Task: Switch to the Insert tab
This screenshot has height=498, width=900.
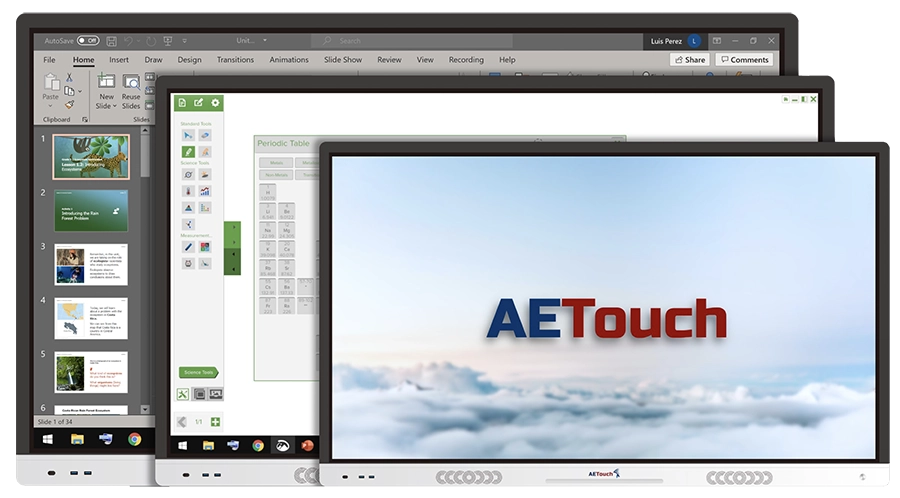Action: pyautogui.click(x=119, y=60)
